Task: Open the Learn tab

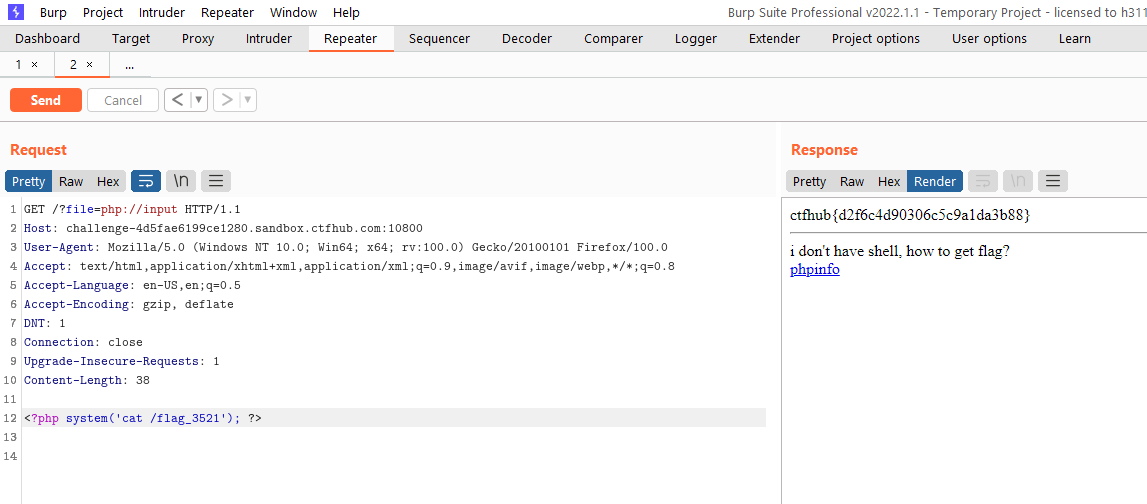Action: 1075,39
